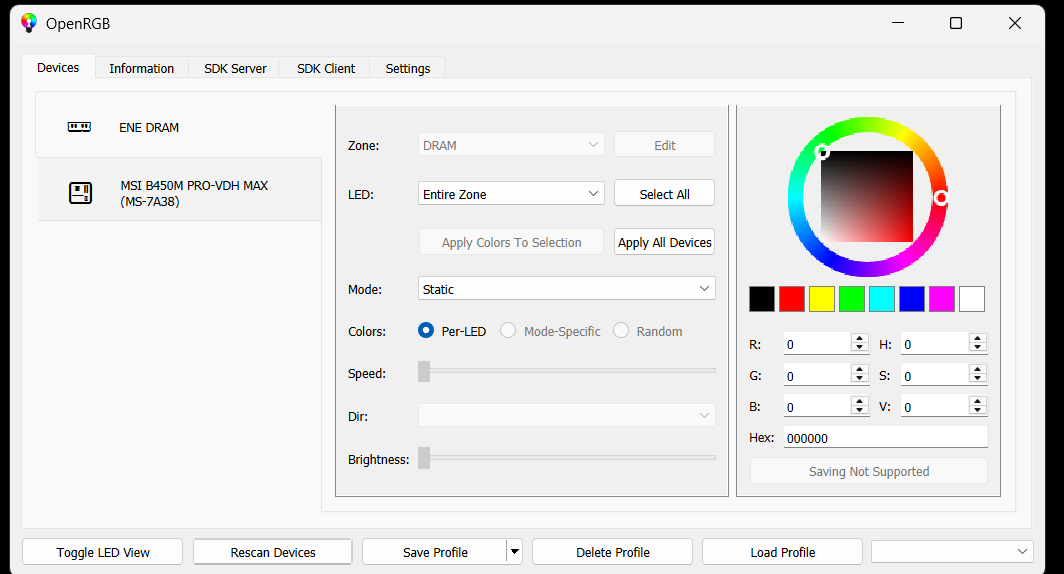Pick the black color swatch
1064x574 pixels.
tap(761, 299)
